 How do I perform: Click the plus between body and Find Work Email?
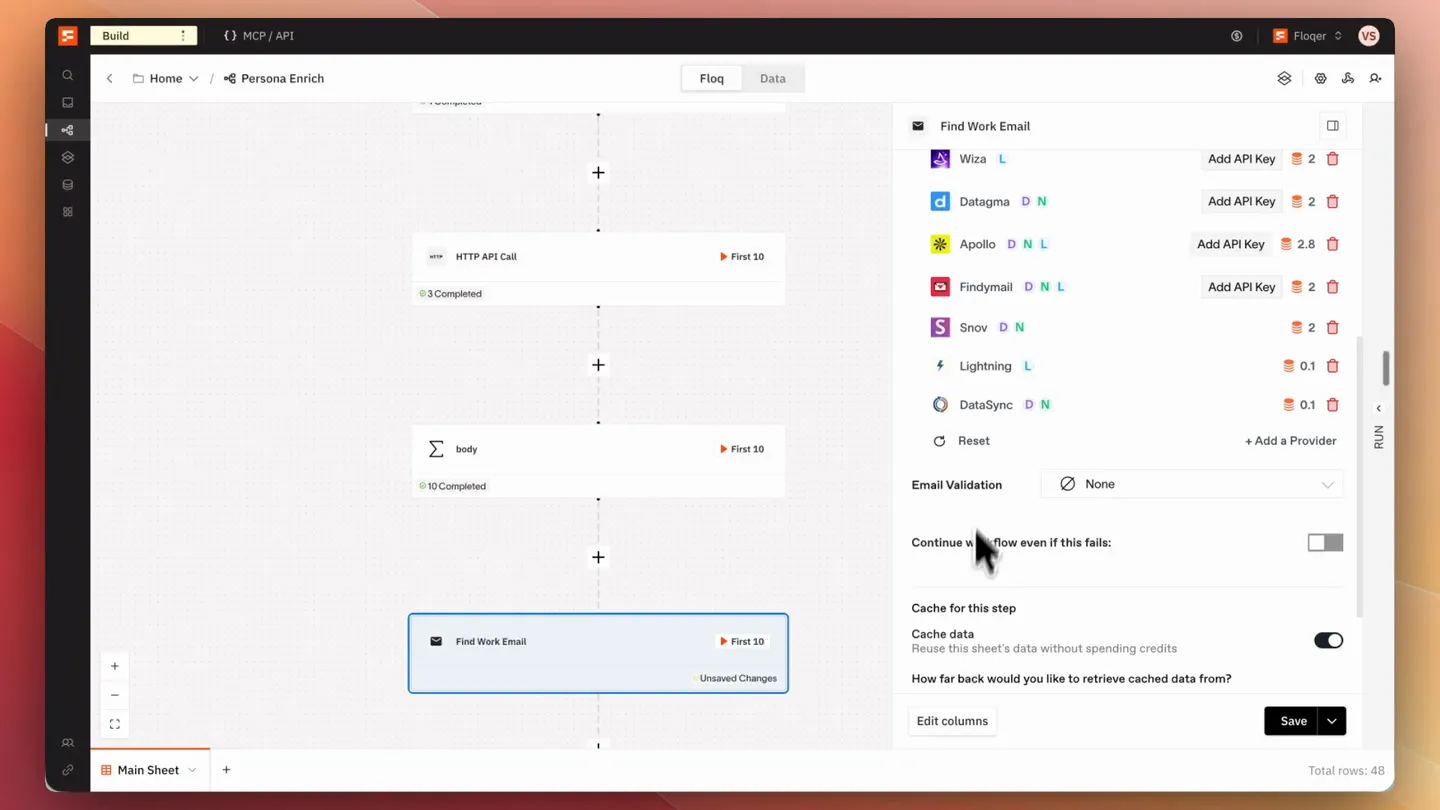[598, 557]
